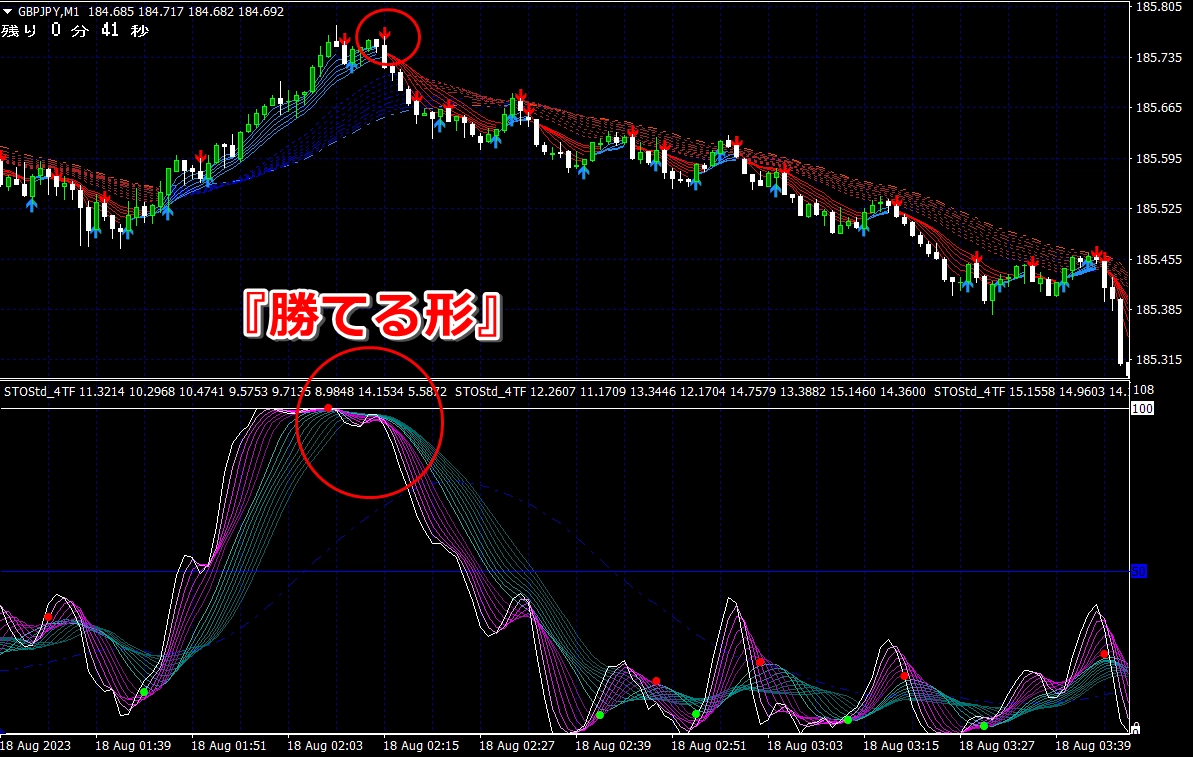Click the blue 50 level marker

1138,571
